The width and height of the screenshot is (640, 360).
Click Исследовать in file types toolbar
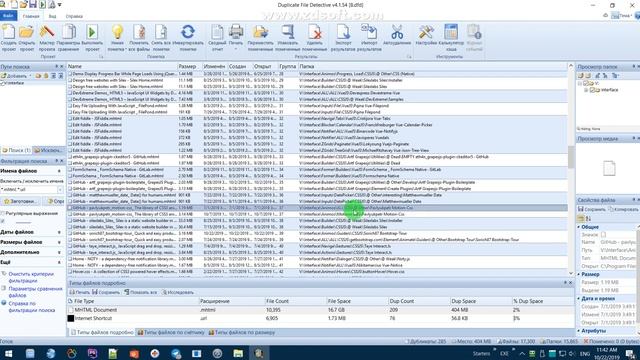[178, 292]
